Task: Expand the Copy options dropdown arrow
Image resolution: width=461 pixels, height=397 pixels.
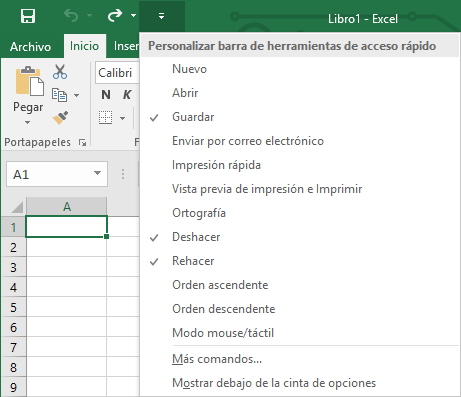Action: tap(77, 95)
